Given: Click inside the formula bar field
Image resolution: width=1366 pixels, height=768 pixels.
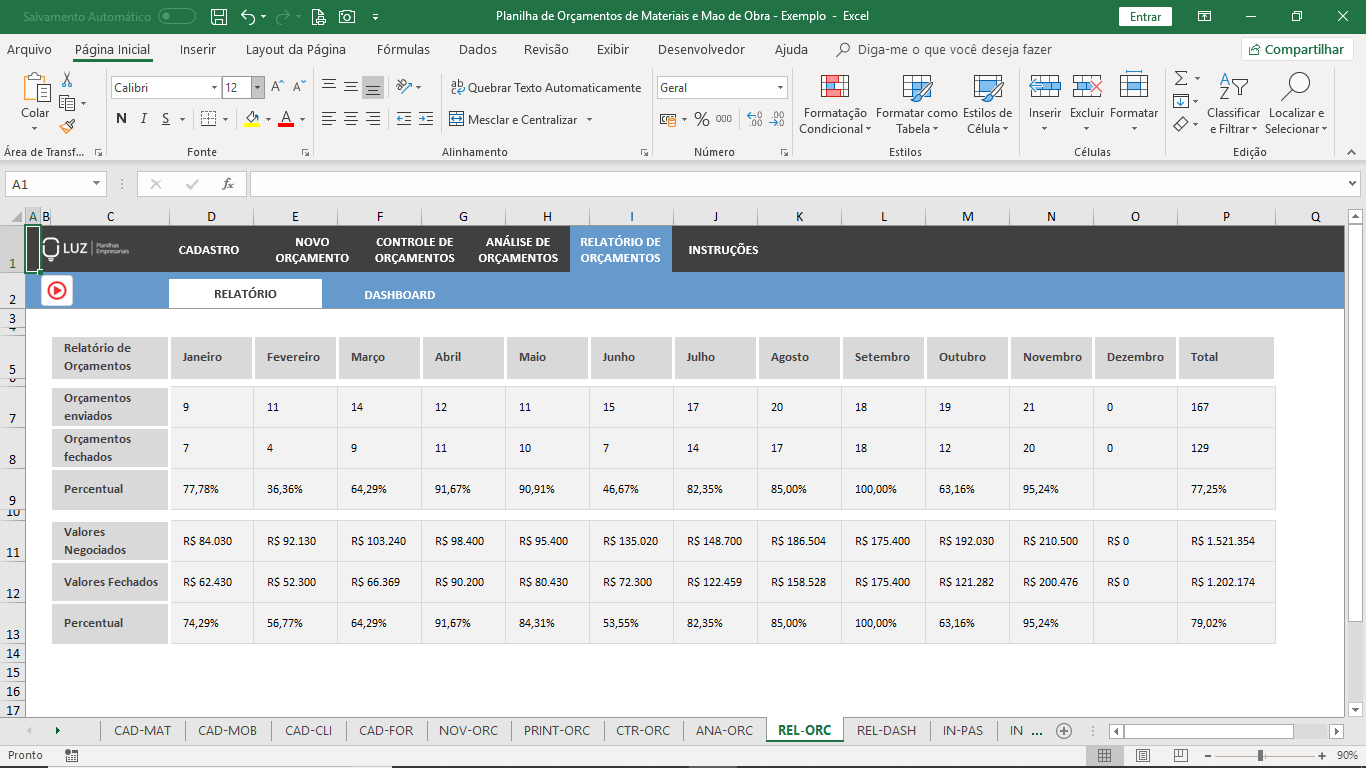Looking at the screenshot, I should coord(798,184).
